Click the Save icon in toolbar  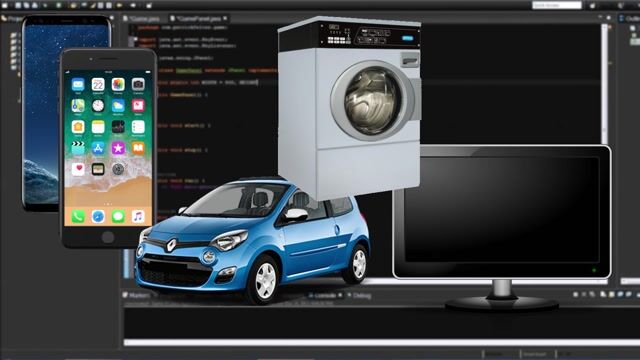(18, 5)
